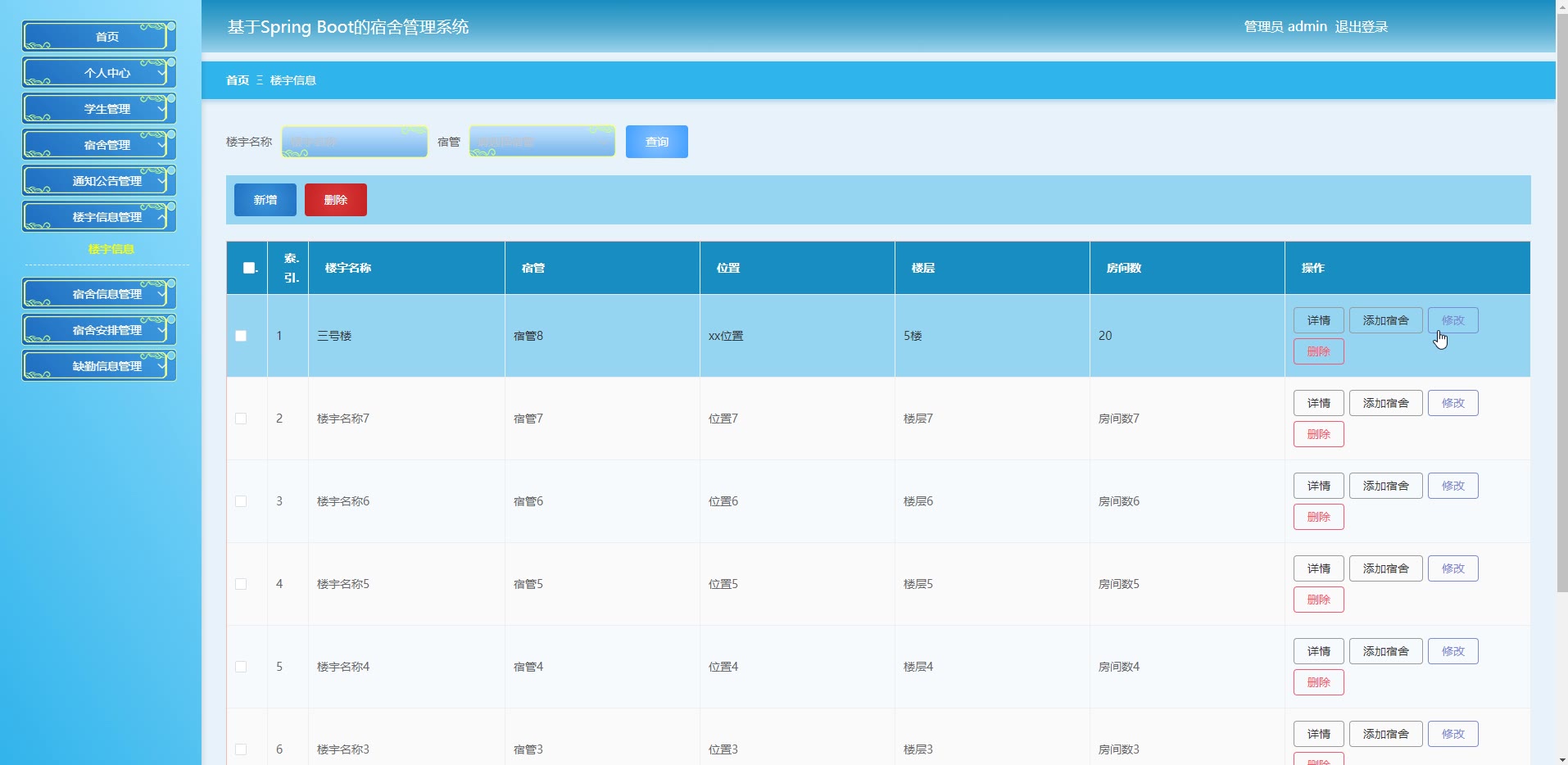Click the 查询 search button
1568x765 pixels.
coord(656,142)
